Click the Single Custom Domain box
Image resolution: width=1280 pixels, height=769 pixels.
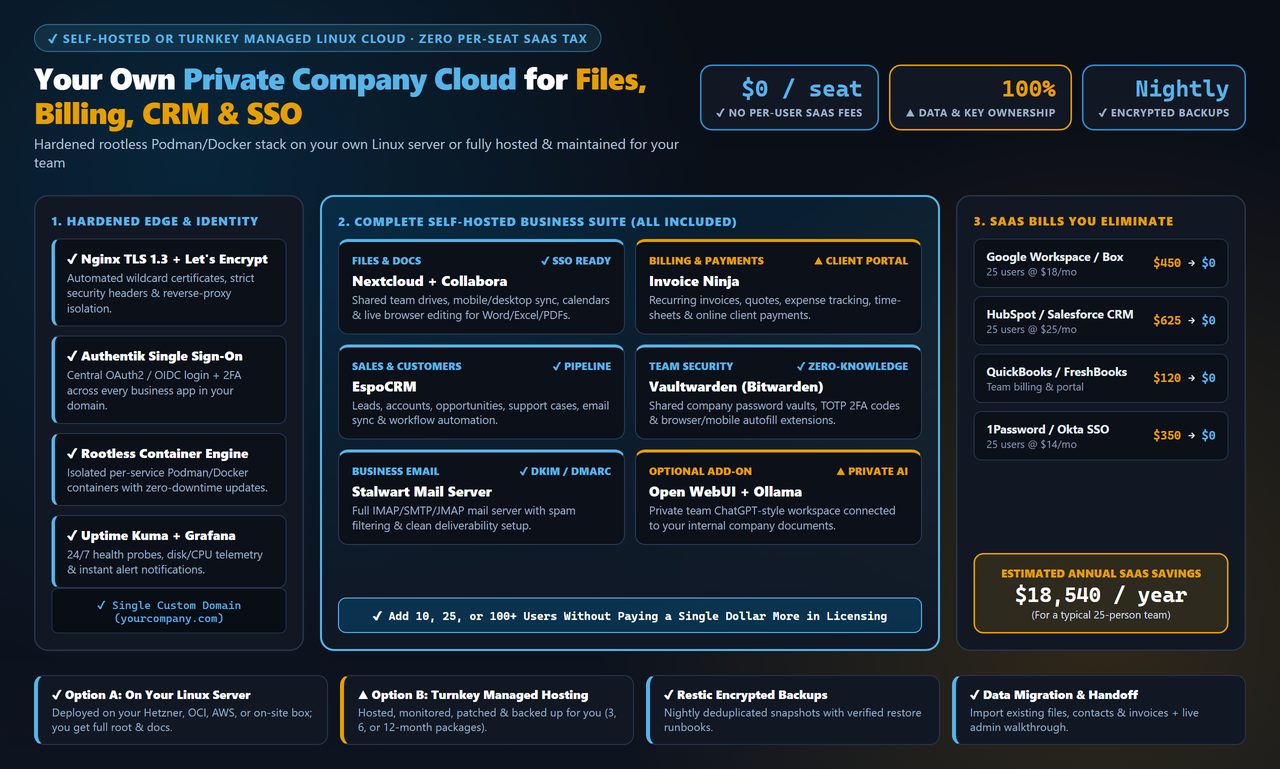pyautogui.click(x=169, y=612)
